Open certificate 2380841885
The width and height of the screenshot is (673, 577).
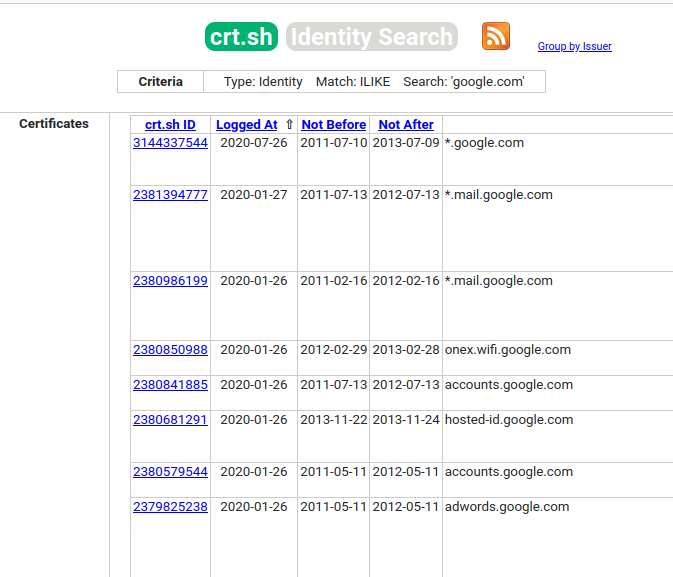point(170,385)
